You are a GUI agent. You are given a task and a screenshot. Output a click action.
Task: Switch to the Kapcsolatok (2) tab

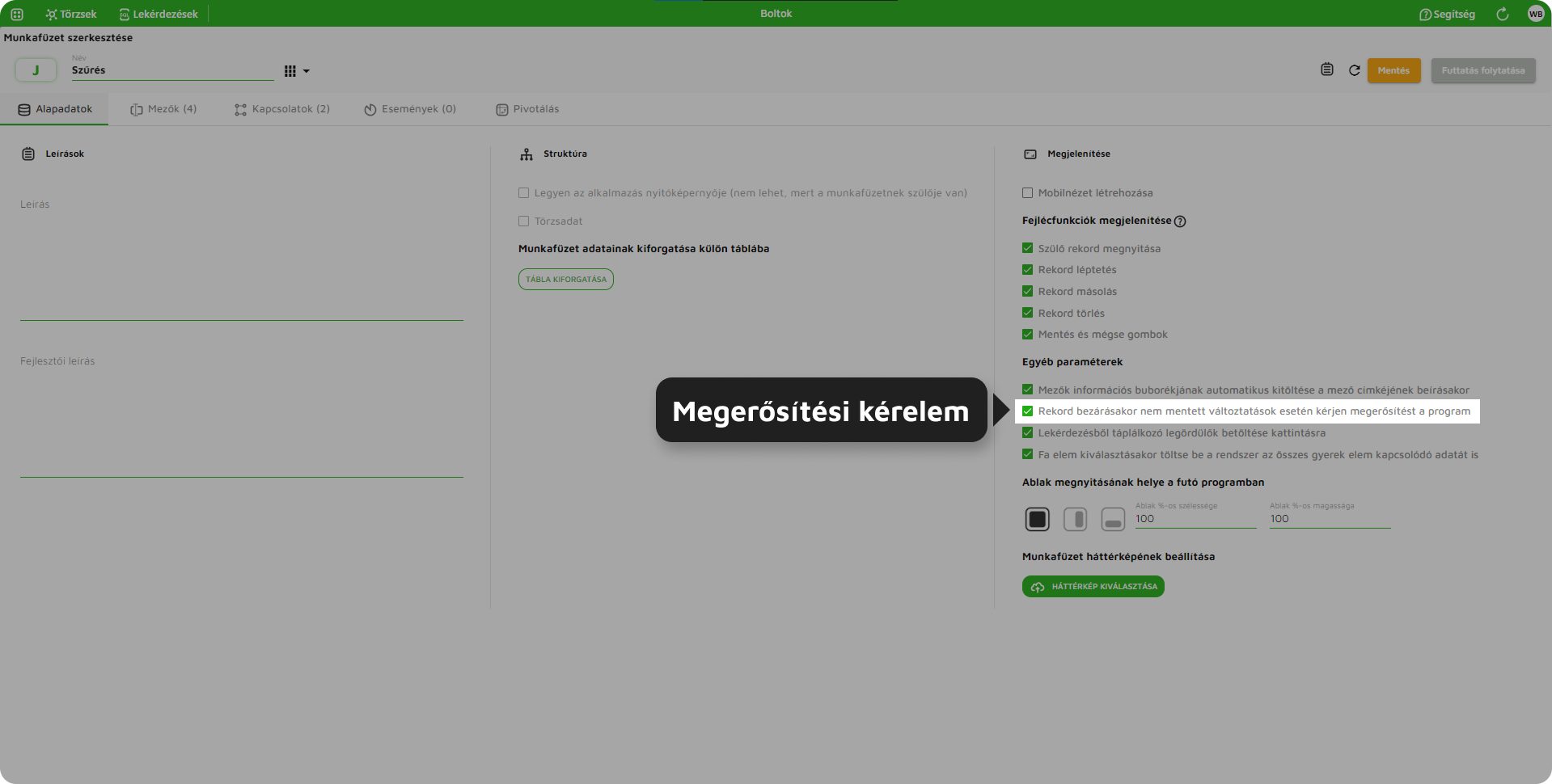282,109
